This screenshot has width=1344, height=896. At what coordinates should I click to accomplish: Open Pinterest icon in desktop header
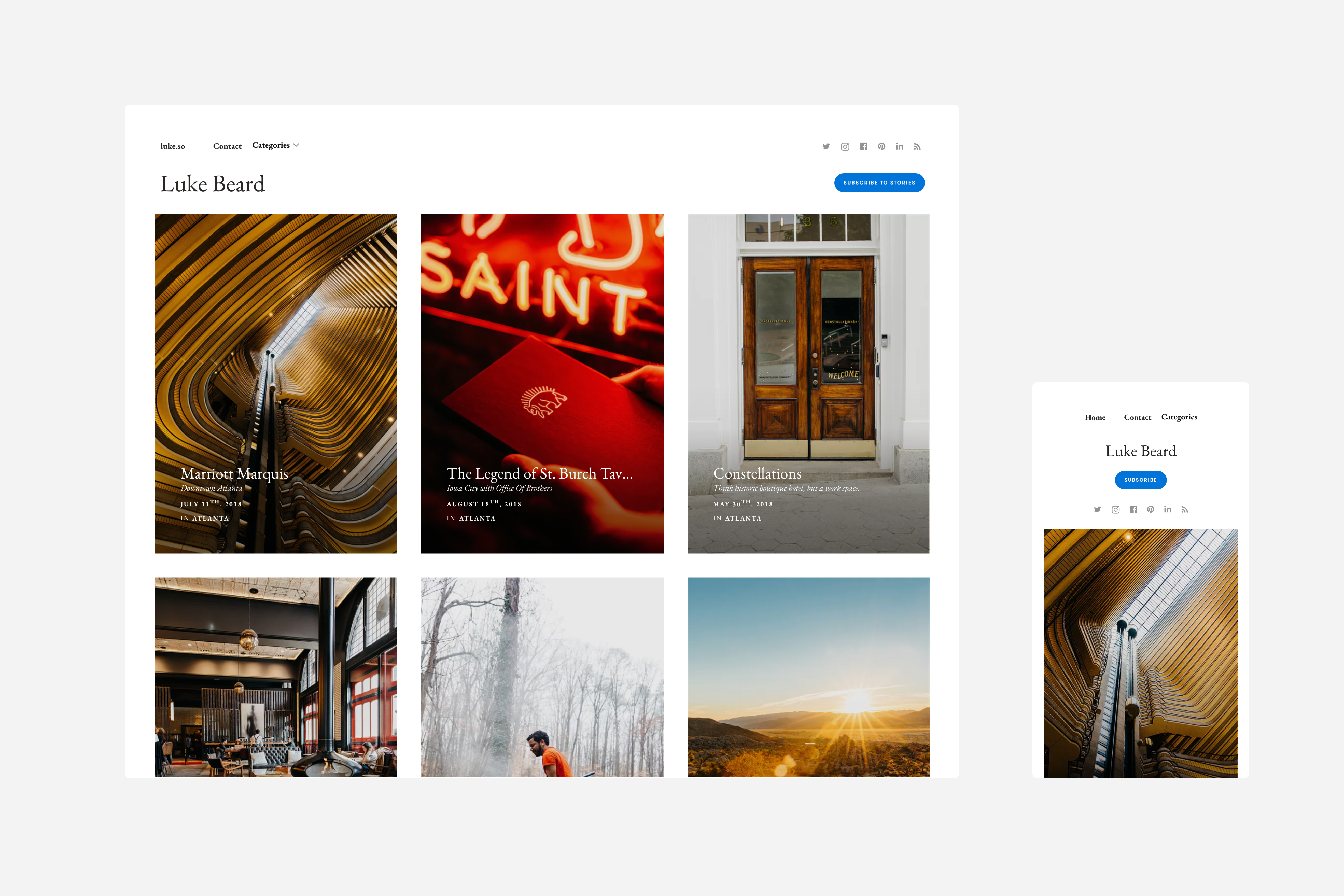click(x=882, y=146)
